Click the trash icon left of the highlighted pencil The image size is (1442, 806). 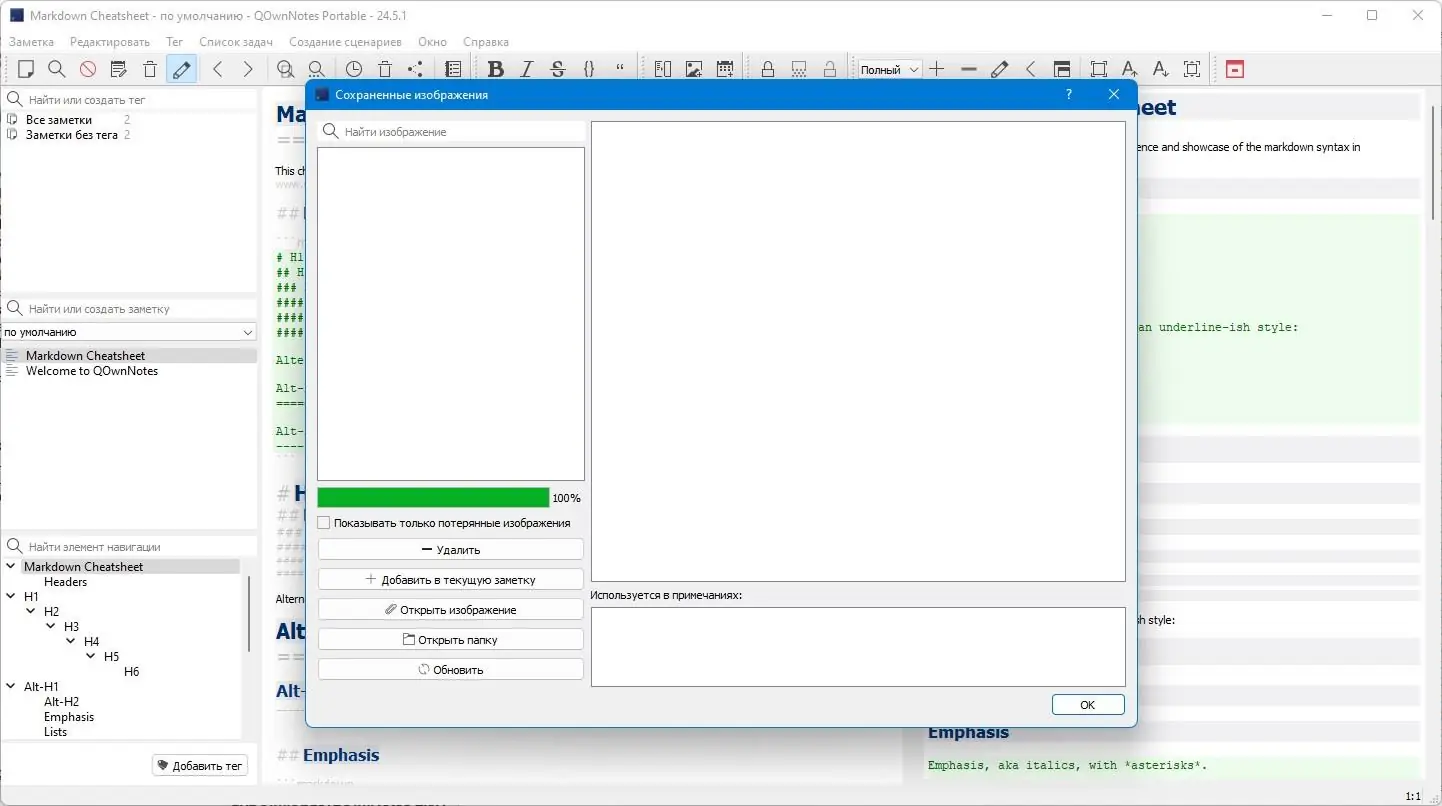tap(150, 69)
